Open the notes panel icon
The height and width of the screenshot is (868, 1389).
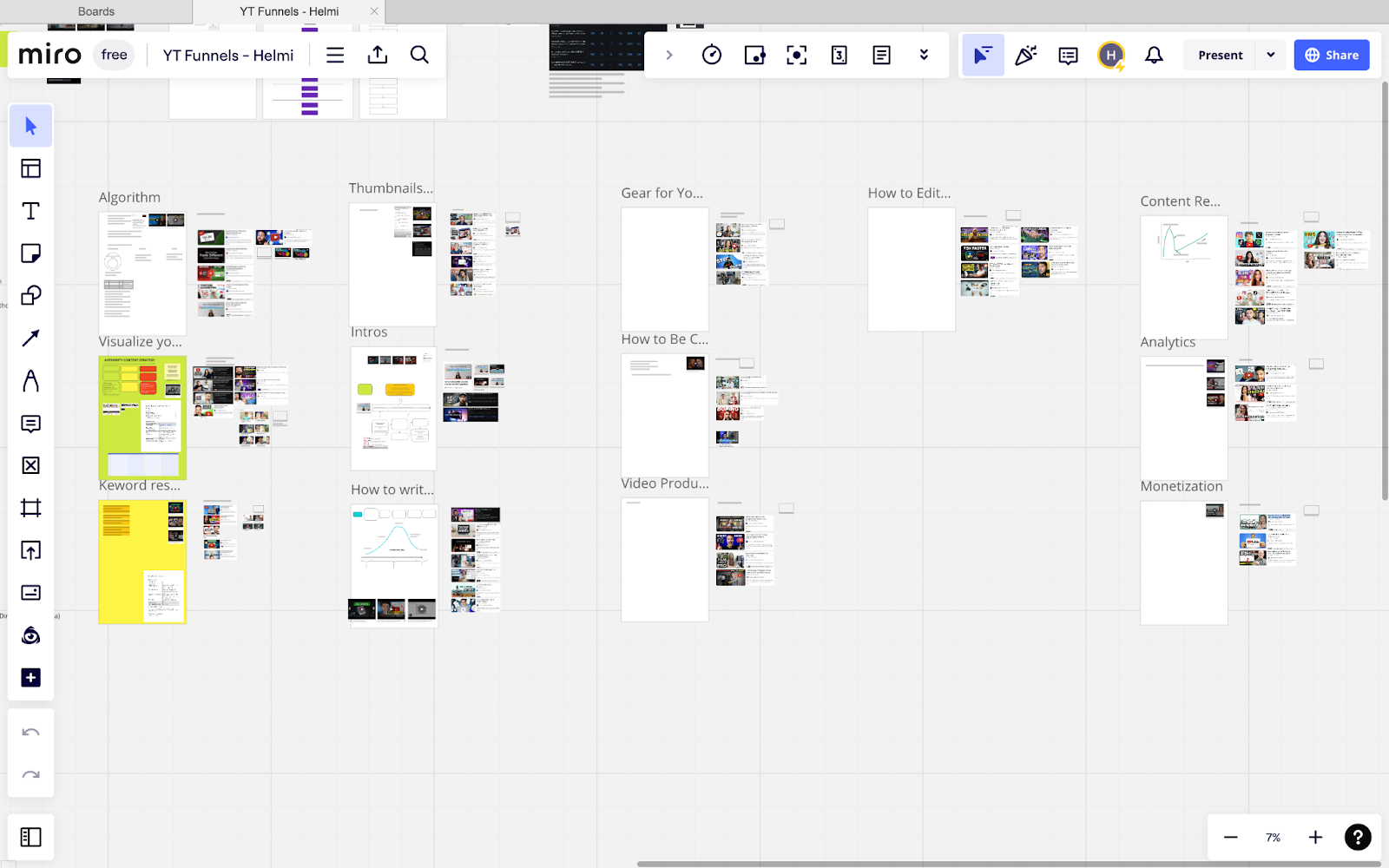pos(882,56)
